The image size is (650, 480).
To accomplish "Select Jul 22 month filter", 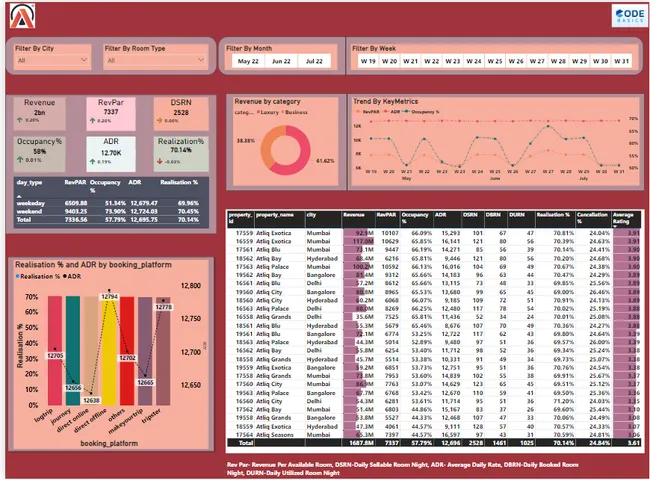I will (x=314, y=61).
